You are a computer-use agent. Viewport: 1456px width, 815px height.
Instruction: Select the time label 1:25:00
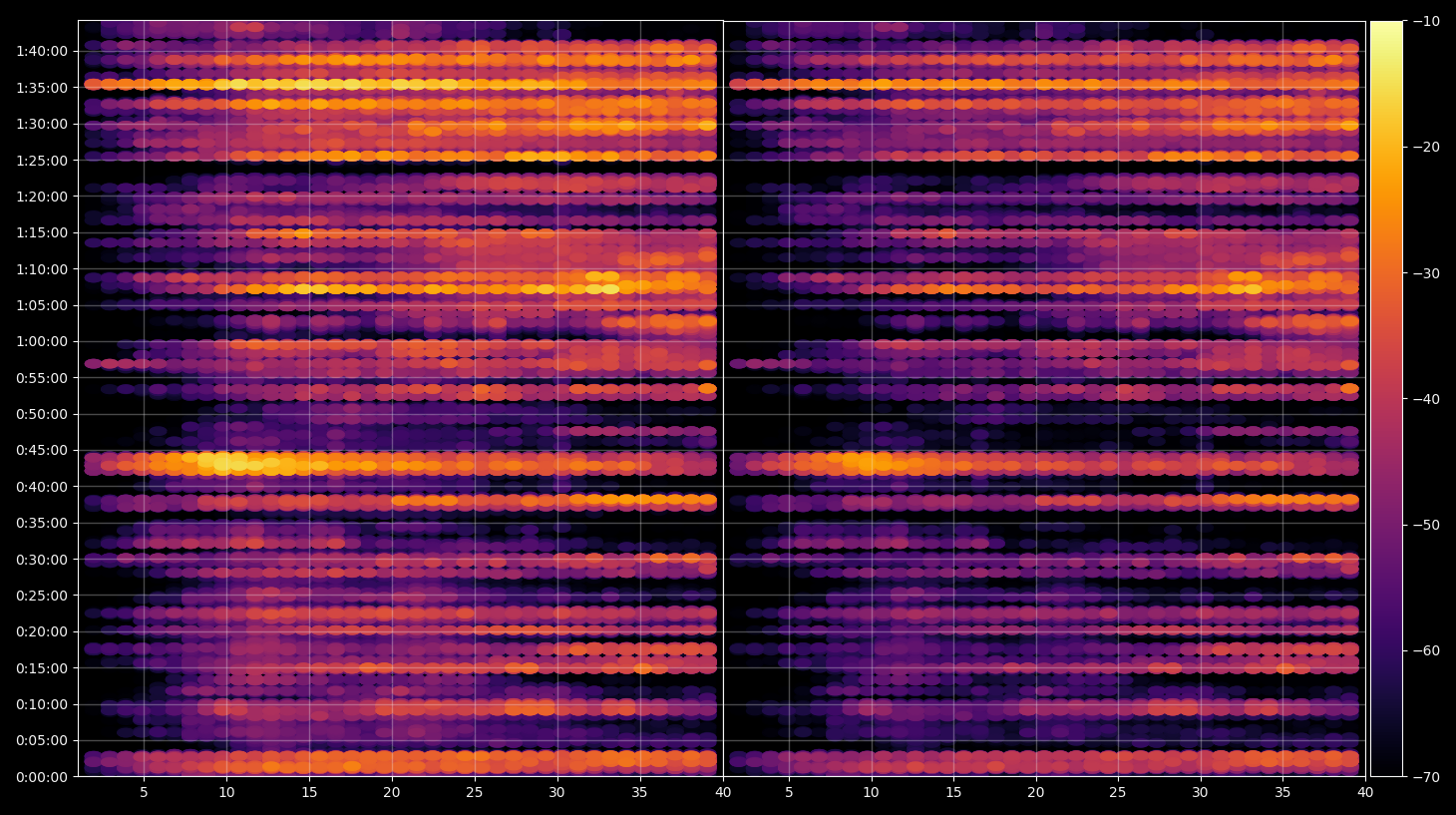click(42, 161)
